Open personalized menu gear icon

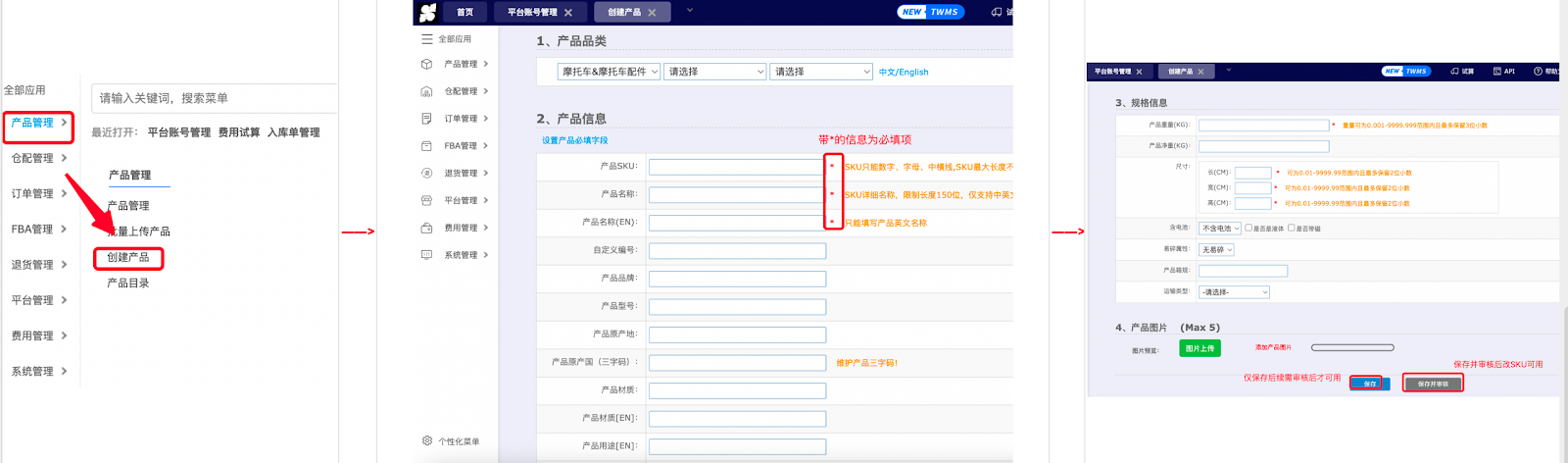(x=427, y=441)
